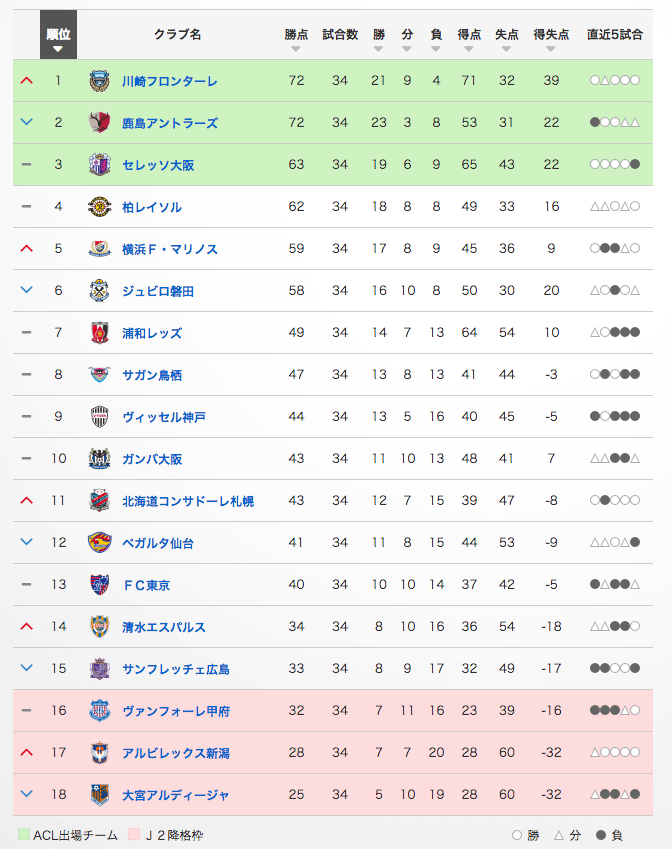
Task: Sort by 失点 column arrow
Action: pyautogui.click(x=506, y=49)
